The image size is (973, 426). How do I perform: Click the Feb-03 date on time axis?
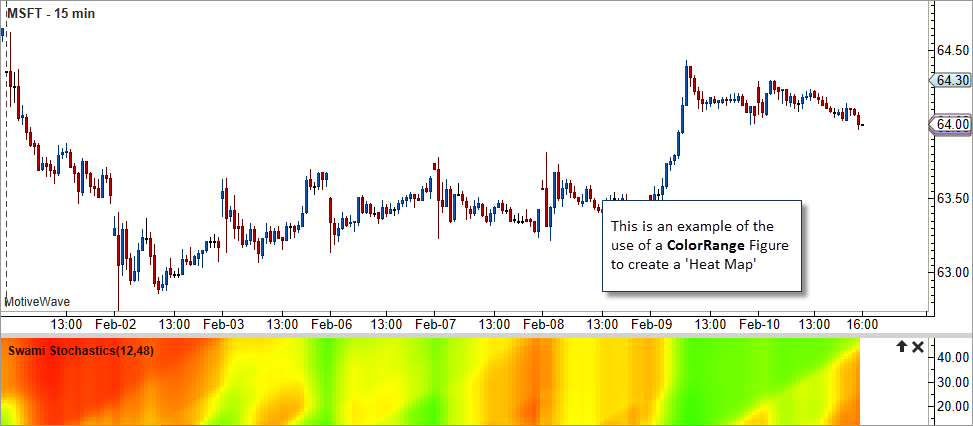pyautogui.click(x=223, y=324)
